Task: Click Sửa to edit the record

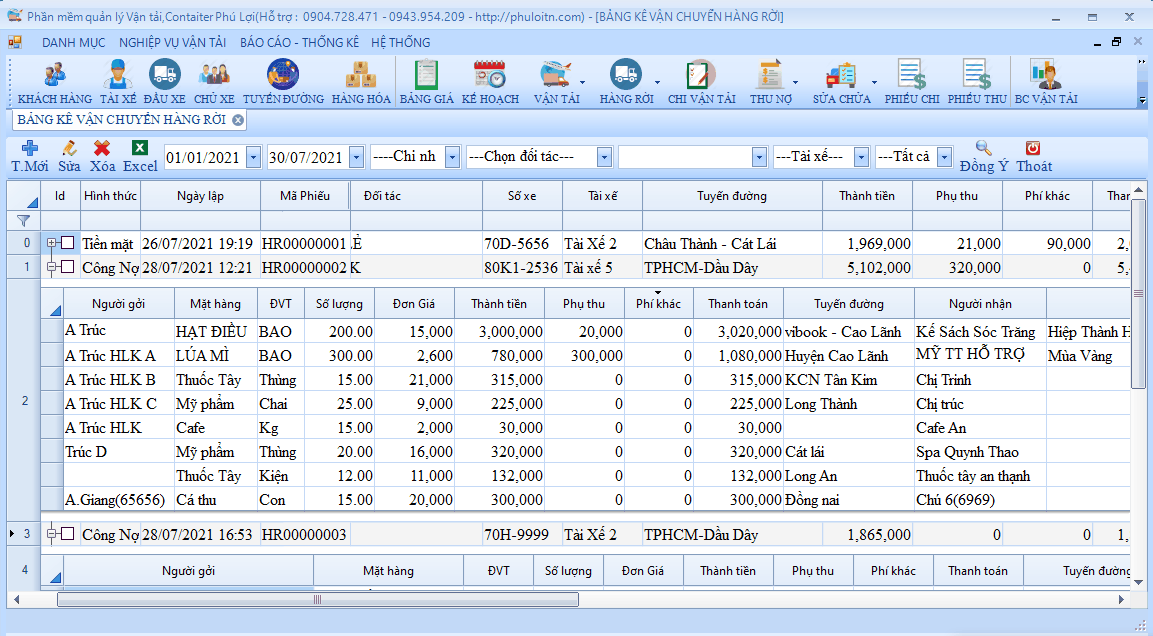Action: click(69, 157)
